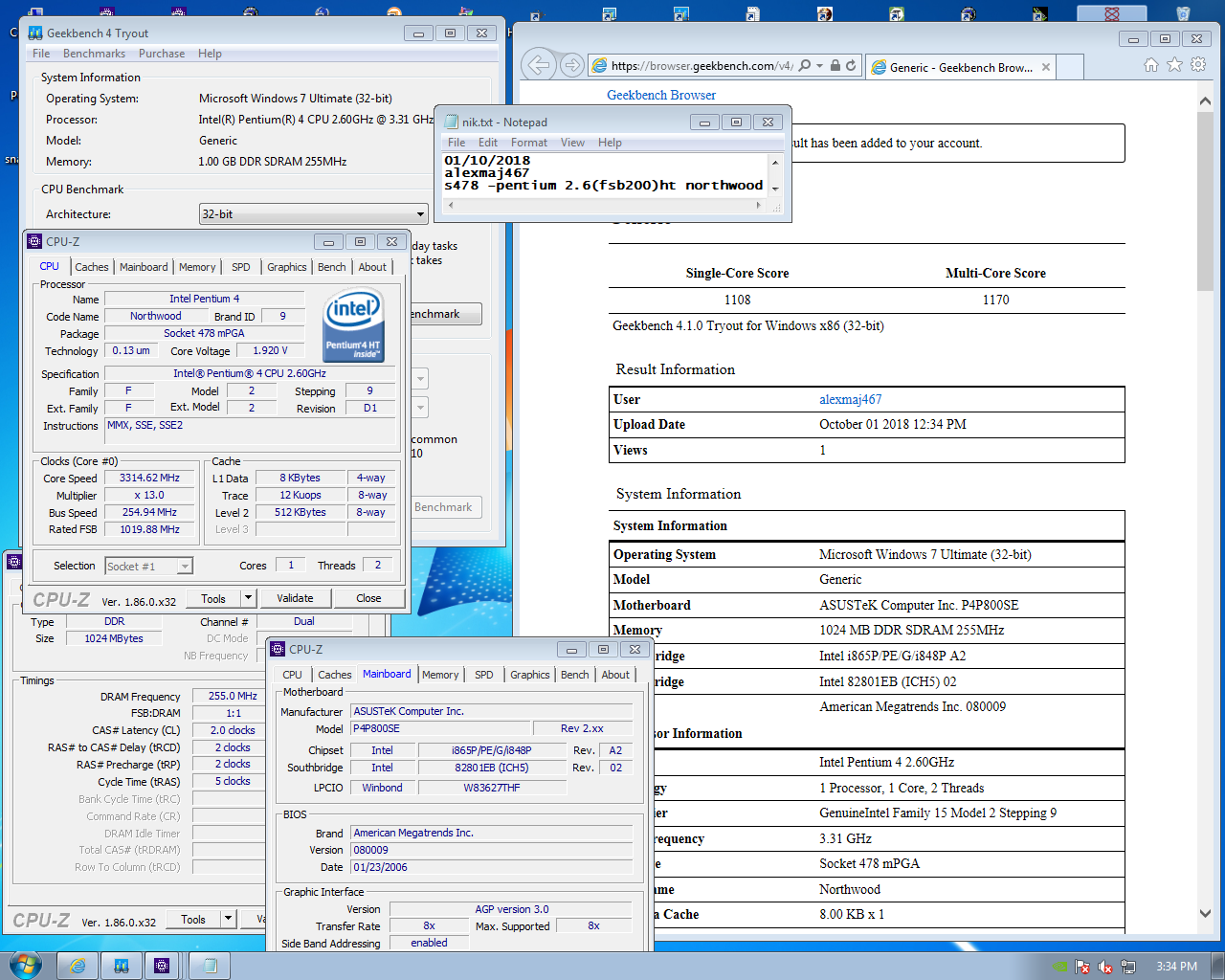
Task: Open Graphics tab in front CPU-Z window
Action: pyautogui.click(x=287, y=267)
